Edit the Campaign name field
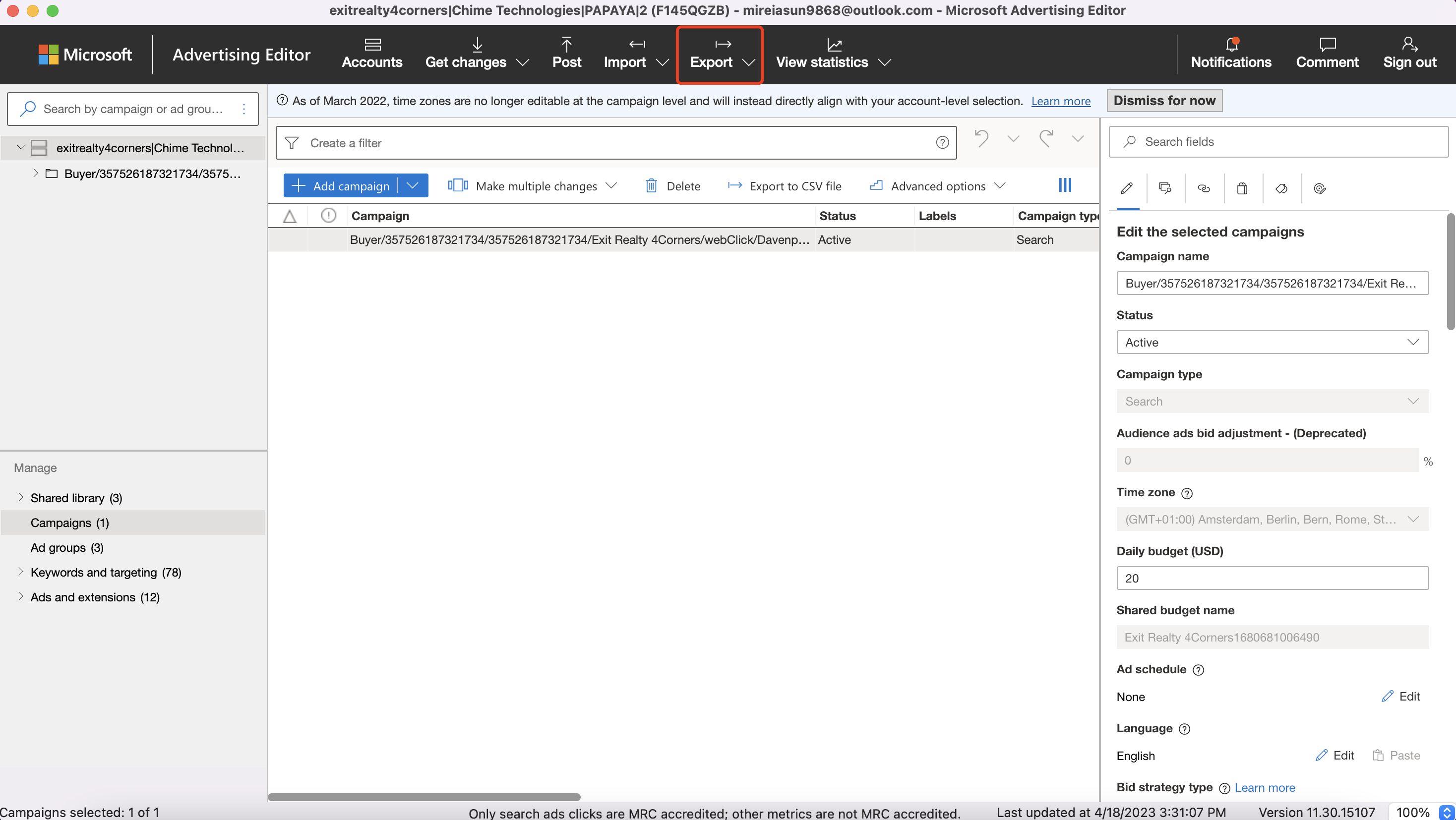Viewport: 1456px width, 820px height. [1273, 283]
